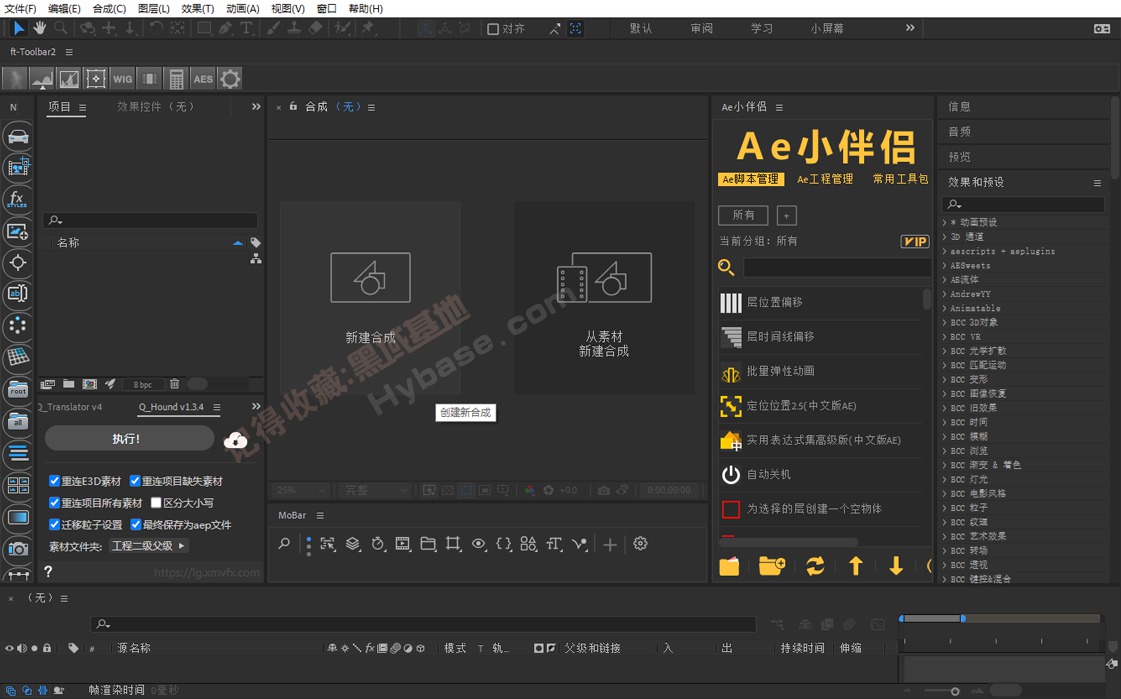Switch to Q_Translator v4 tab

pyautogui.click(x=71, y=407)
